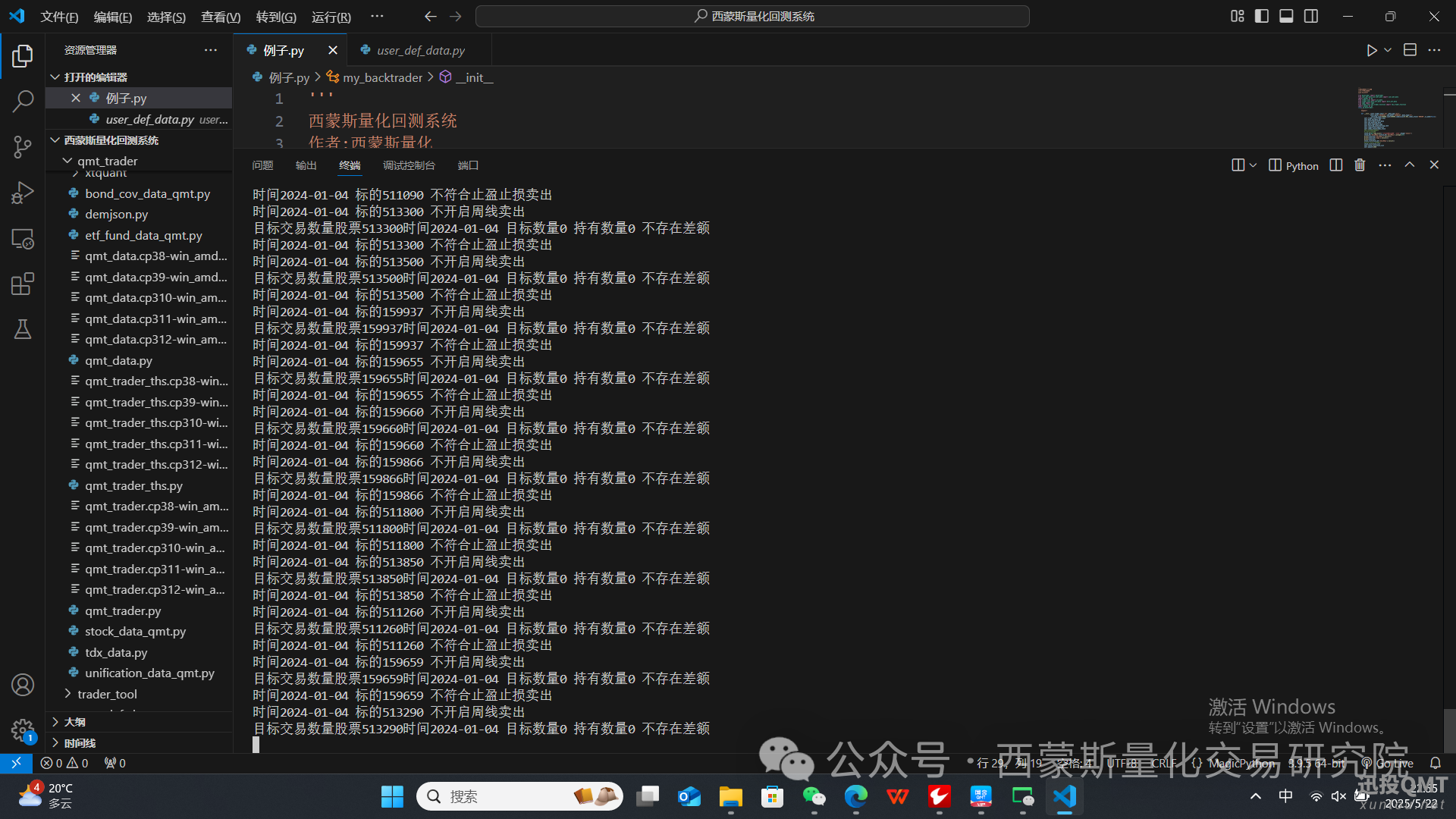The width and height of the screenshot is (1456, 819).
Task: Toggle the bottom panel visibility
Action: pos(1286,16)
